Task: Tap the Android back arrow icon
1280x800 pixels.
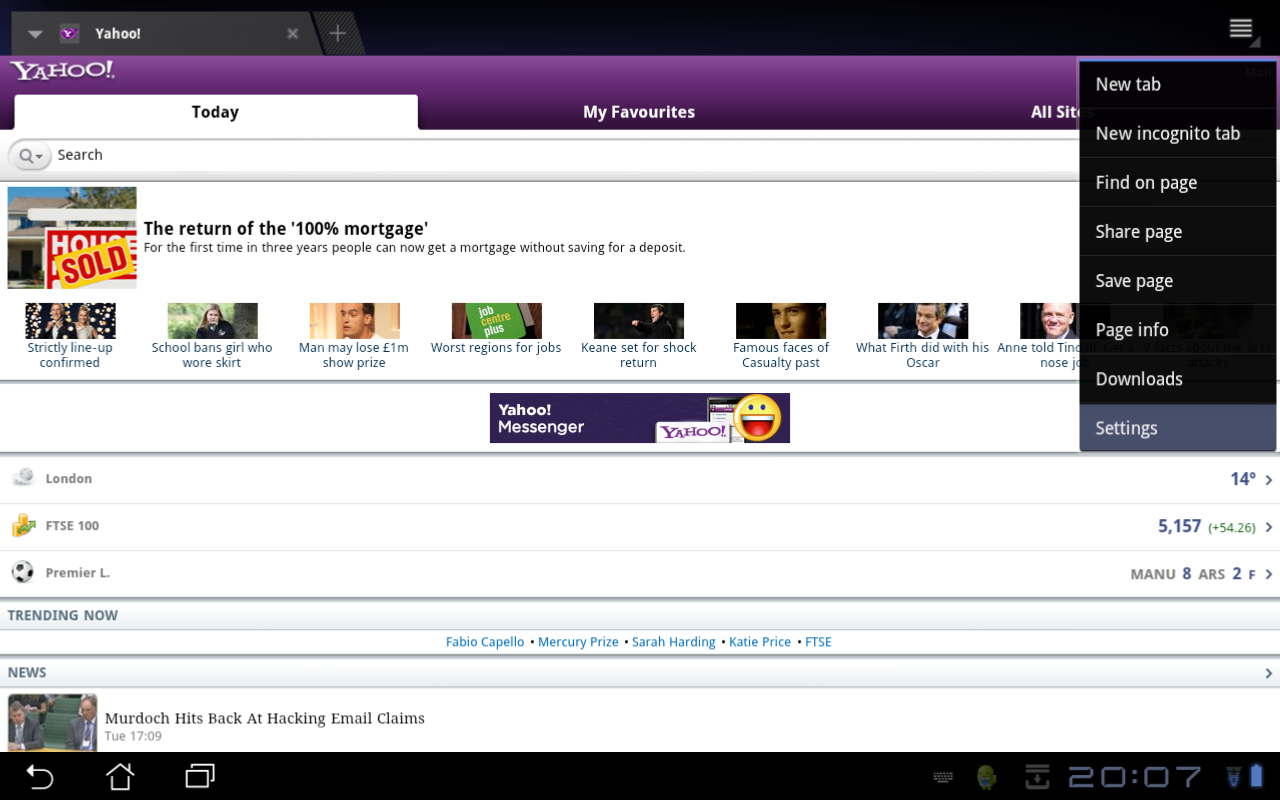Action: coord(39,776)
